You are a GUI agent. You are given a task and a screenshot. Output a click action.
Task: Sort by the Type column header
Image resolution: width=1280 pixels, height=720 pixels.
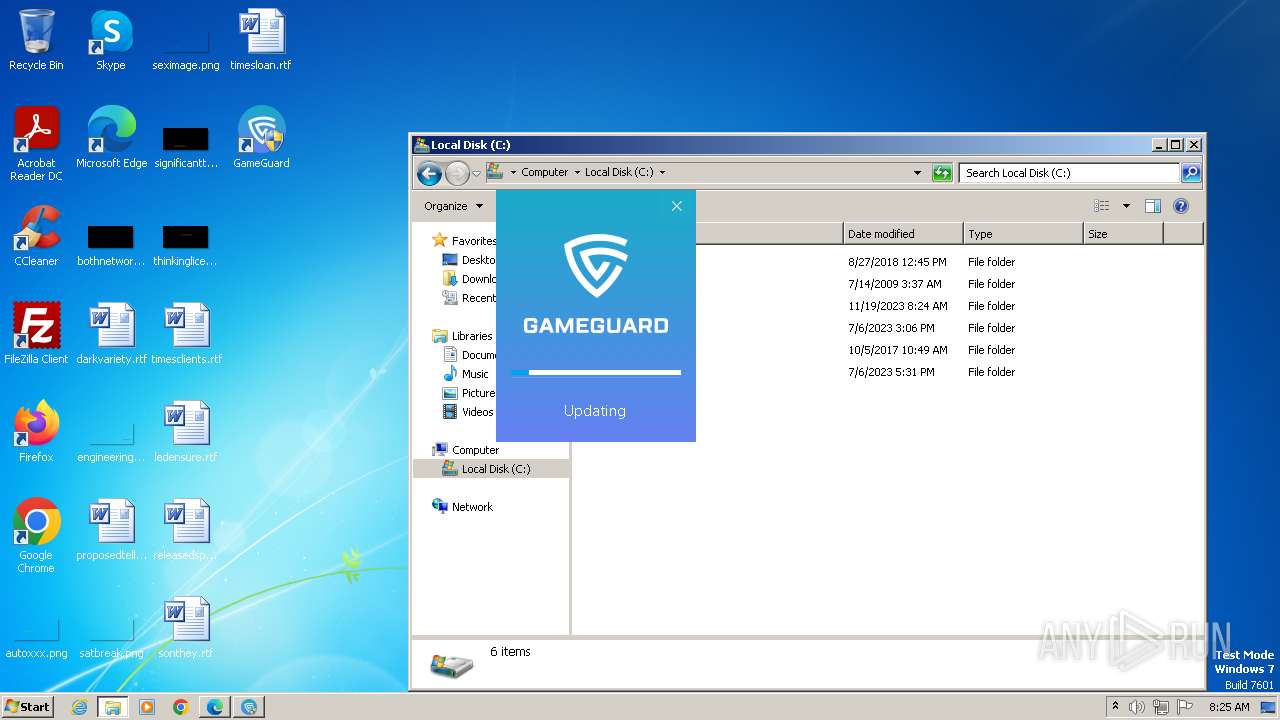coord(1023,234)
